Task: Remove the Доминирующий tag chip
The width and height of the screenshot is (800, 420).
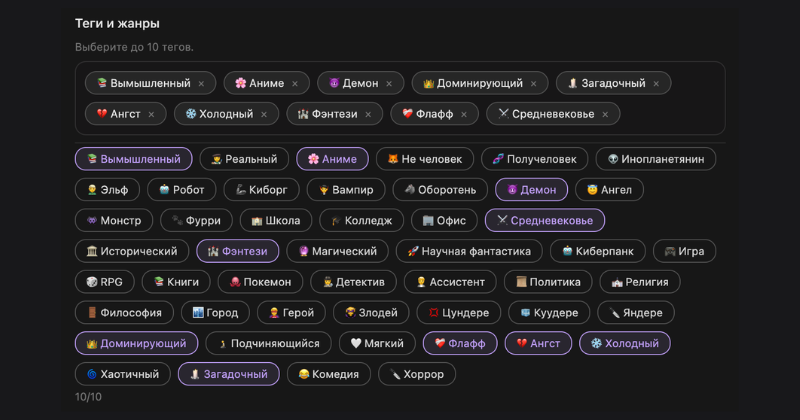Action: 533,84
